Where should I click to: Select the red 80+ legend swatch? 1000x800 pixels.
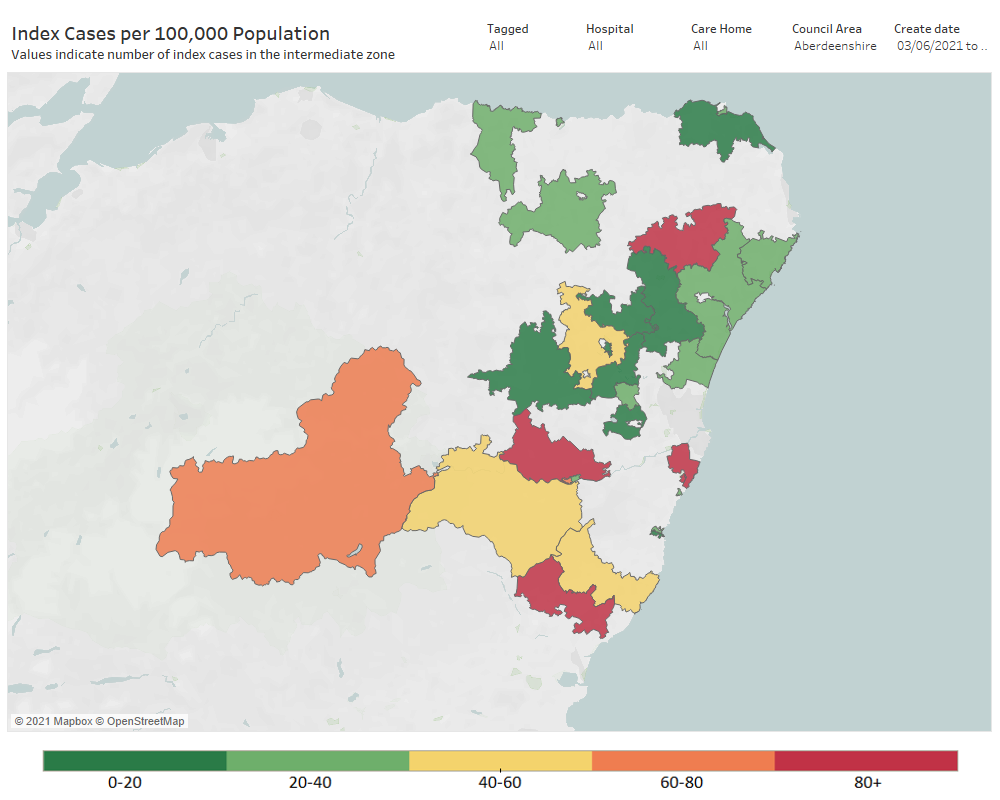[x=866, y=760]
